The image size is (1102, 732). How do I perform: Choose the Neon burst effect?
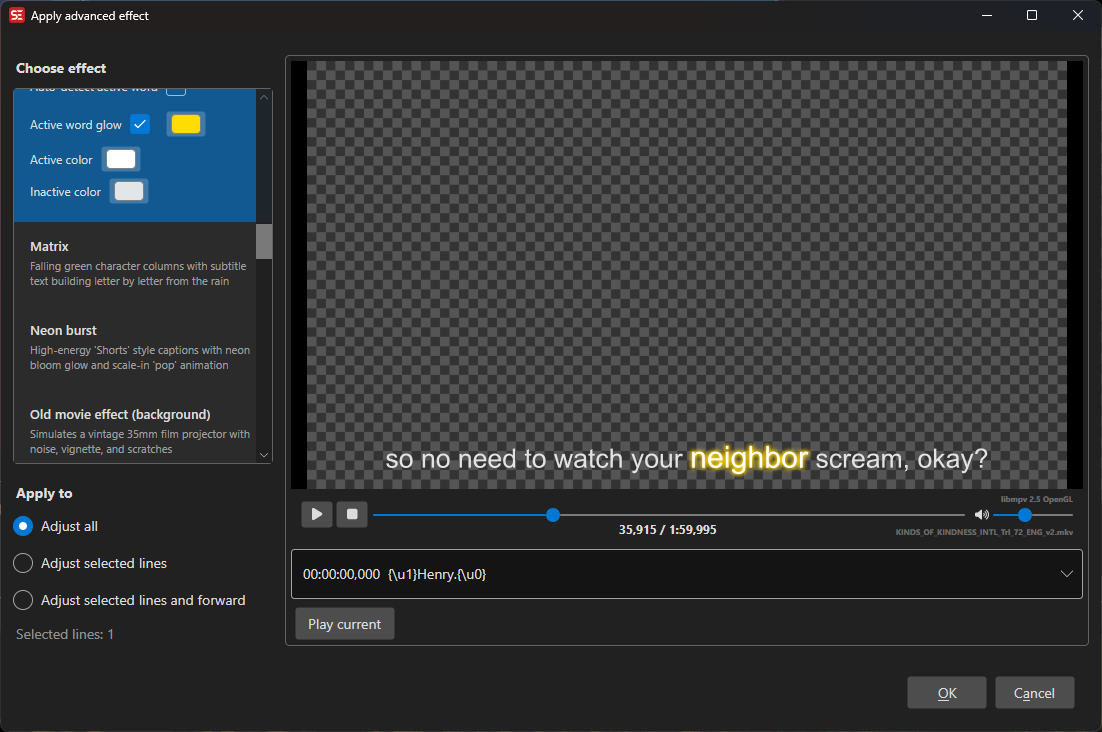(135, 347)
